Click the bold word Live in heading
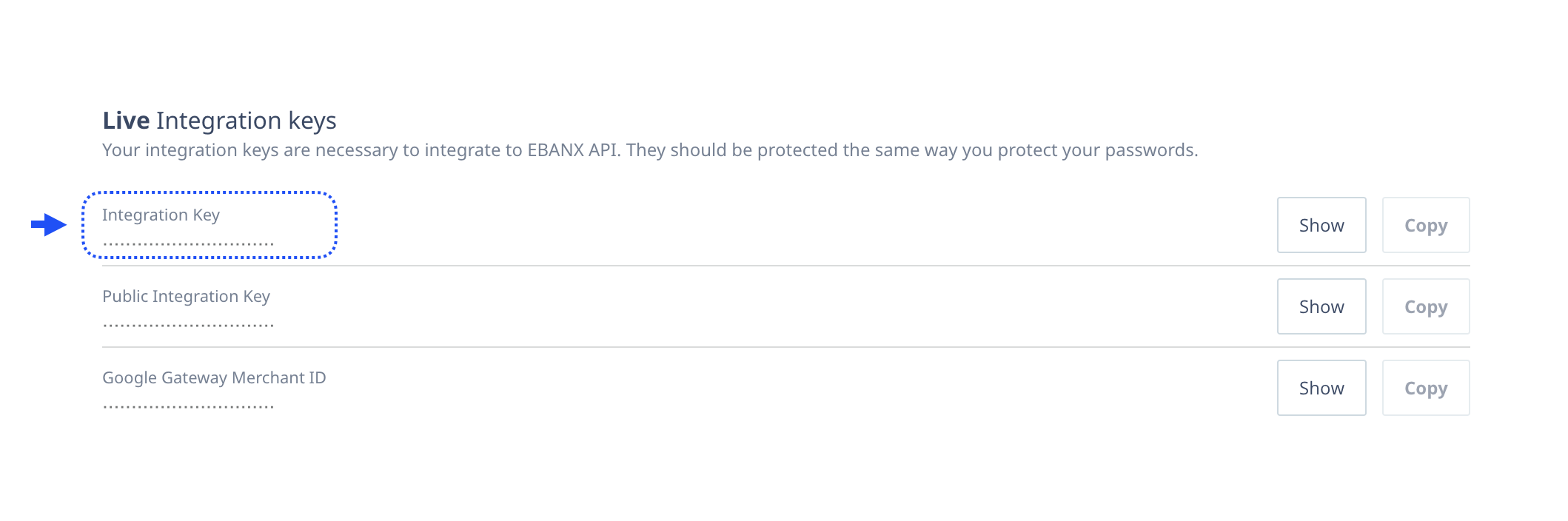 [126, 121]
